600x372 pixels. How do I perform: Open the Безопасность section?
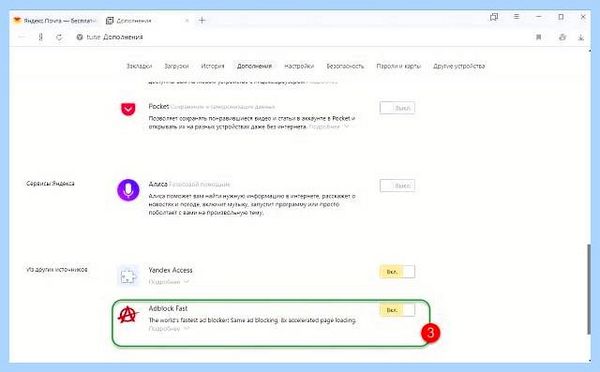[x=345, y=66]
